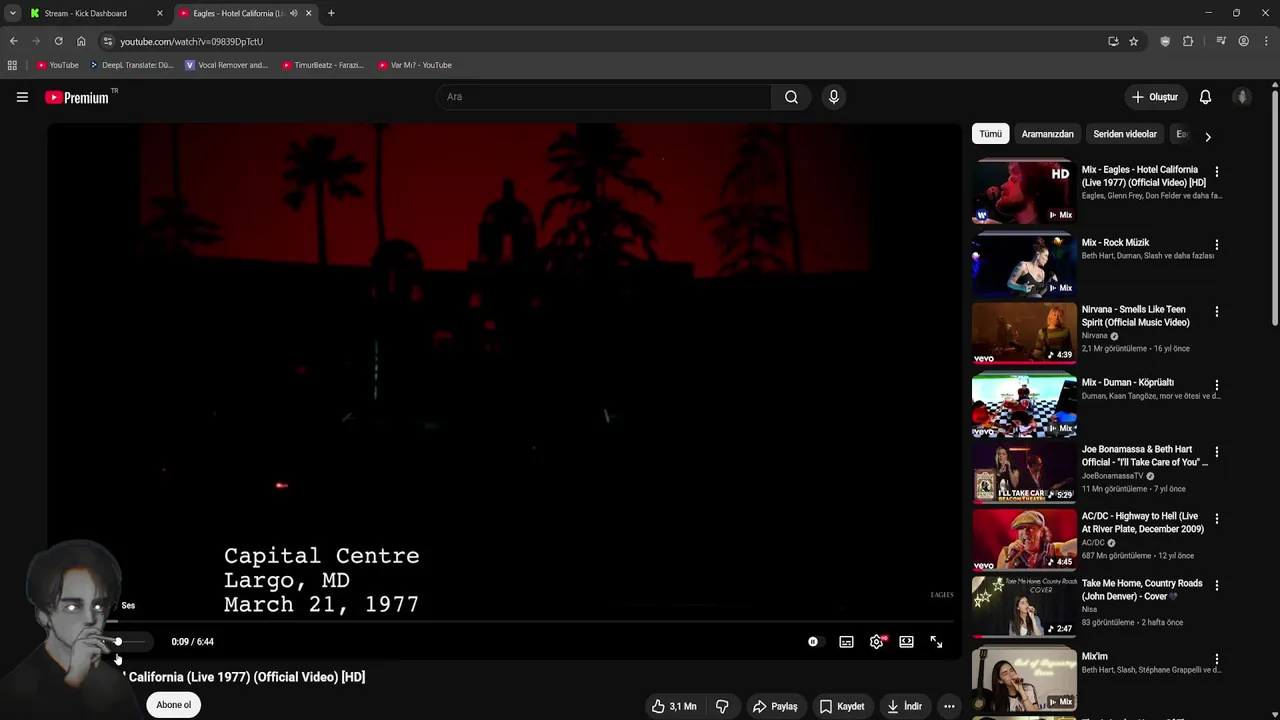Open YouTube bookmark in bookmarks bar
The width and height of the screenshot is (1280, 720).
pyautogui.click(x=57, y=65)
